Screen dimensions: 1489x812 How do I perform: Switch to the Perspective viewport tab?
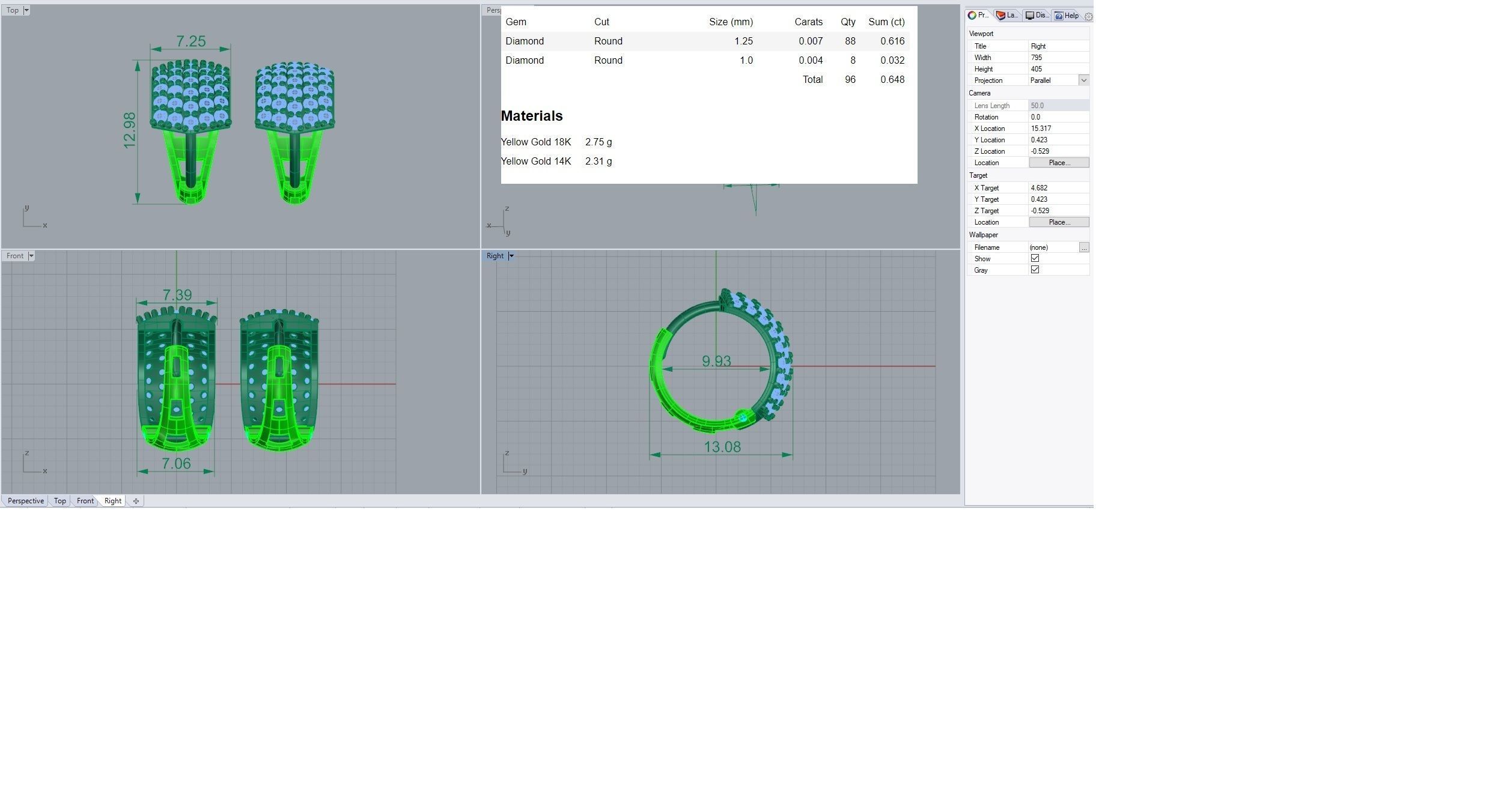pyautogui.click(x=26, y=501)
